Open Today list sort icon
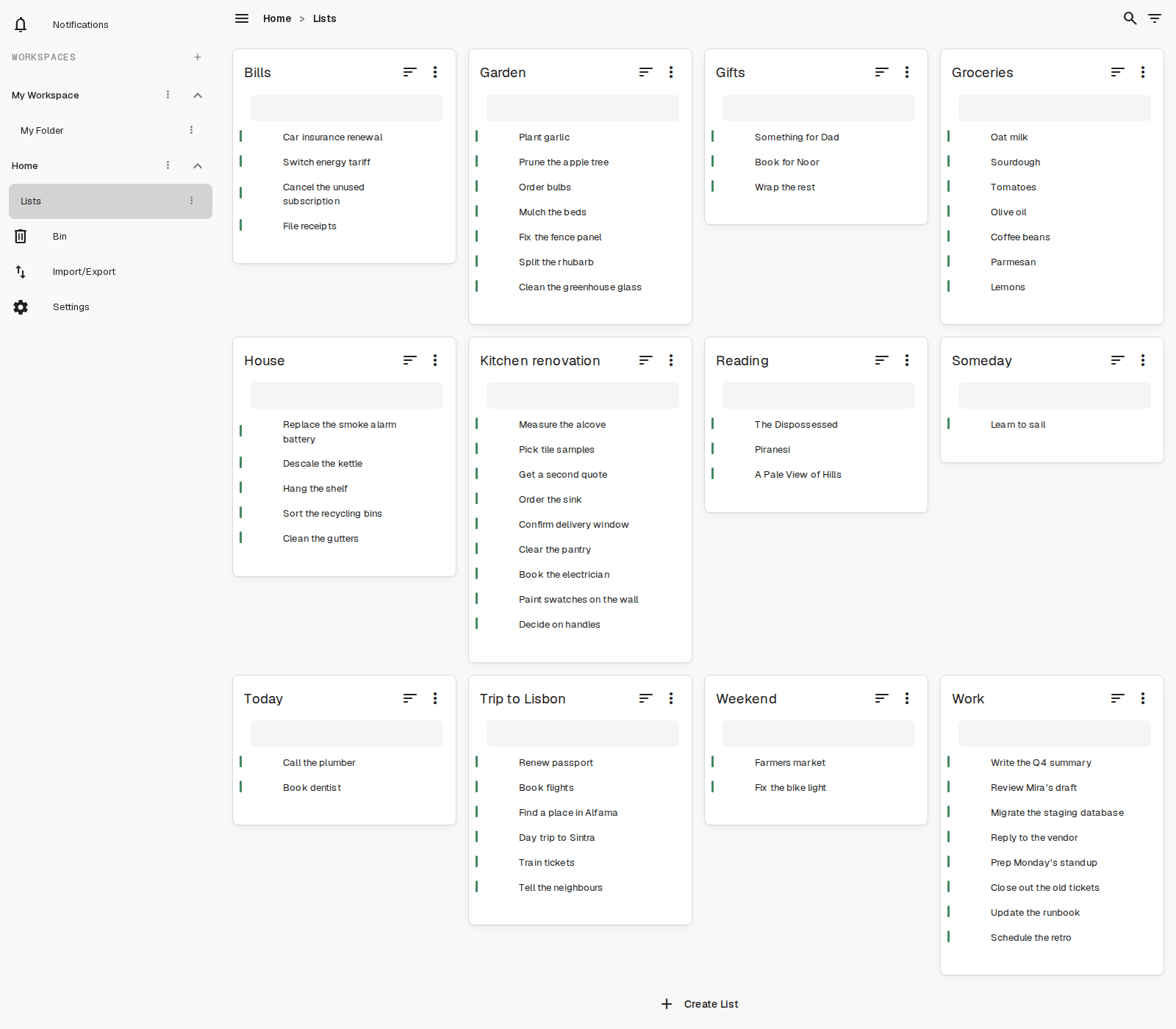 click(410, 698)
